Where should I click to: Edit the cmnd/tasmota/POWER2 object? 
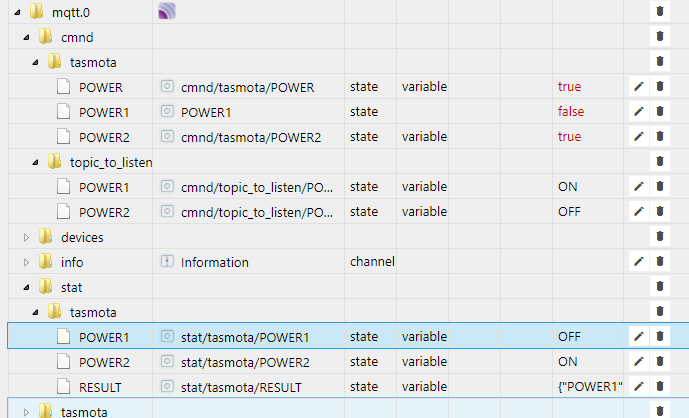[638, 137]
